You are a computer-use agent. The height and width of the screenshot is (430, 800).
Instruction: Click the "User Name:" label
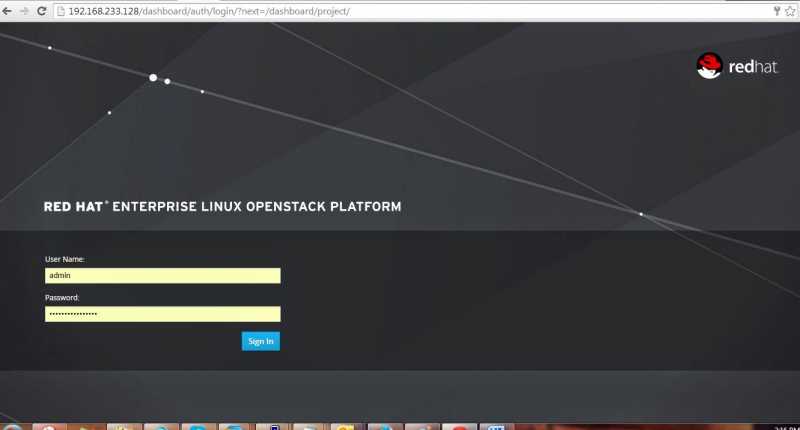[65, 259]
